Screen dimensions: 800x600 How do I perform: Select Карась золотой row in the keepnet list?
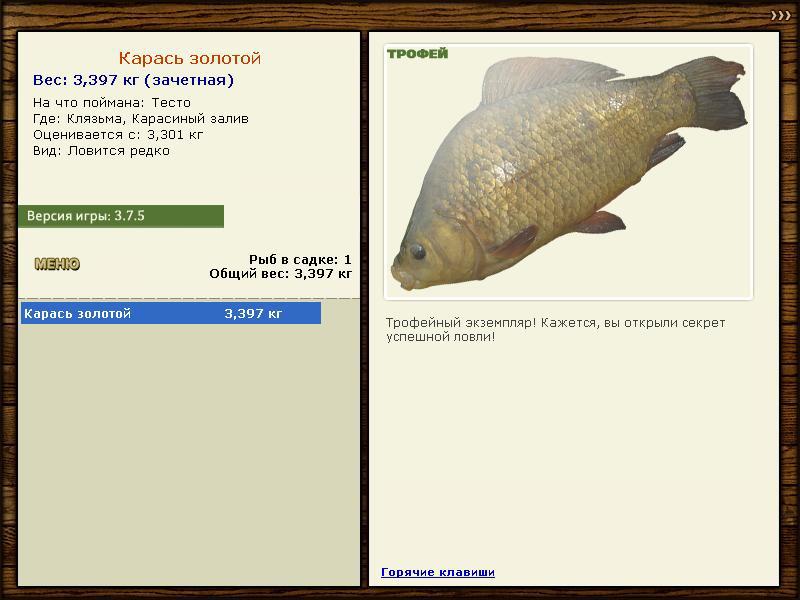click(x=171, y=313)
